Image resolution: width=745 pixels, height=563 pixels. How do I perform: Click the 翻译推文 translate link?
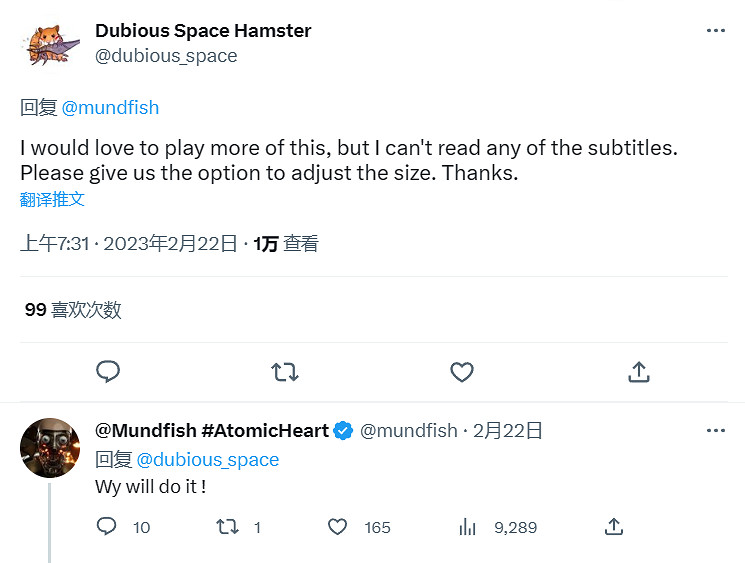[52, 199]
